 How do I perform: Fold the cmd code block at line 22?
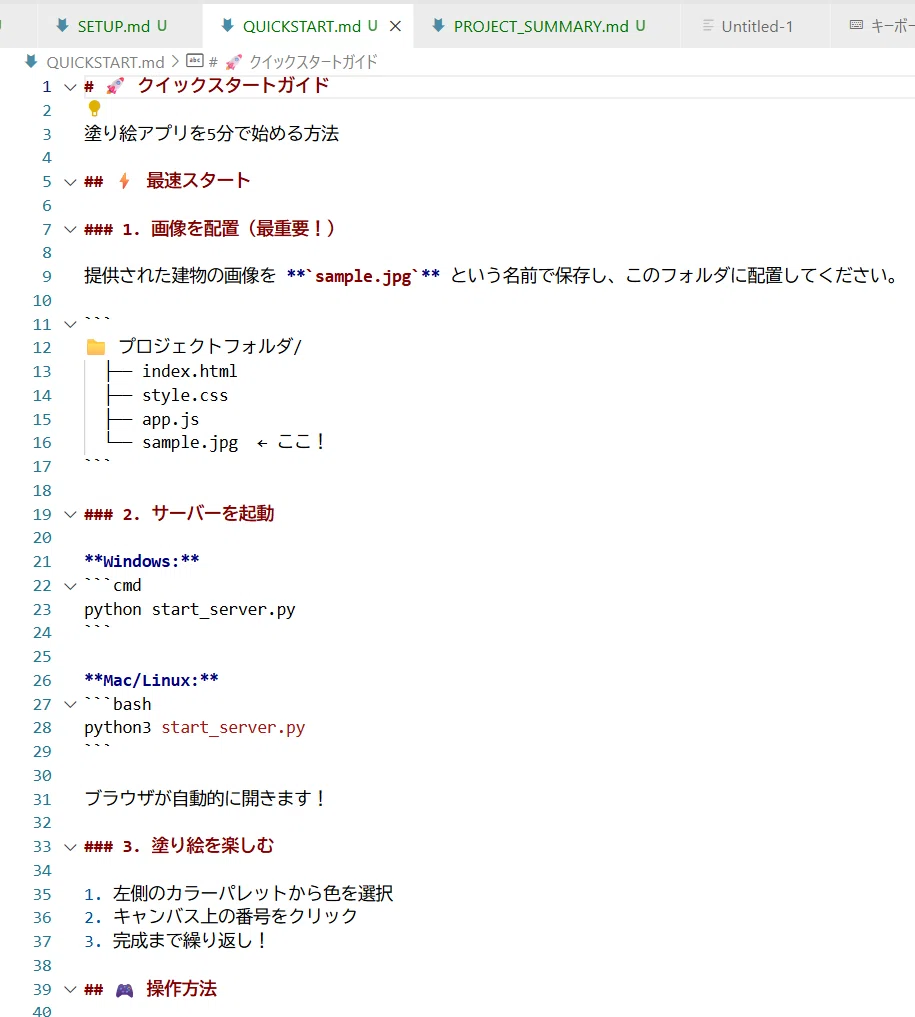[x=70, y=586]
